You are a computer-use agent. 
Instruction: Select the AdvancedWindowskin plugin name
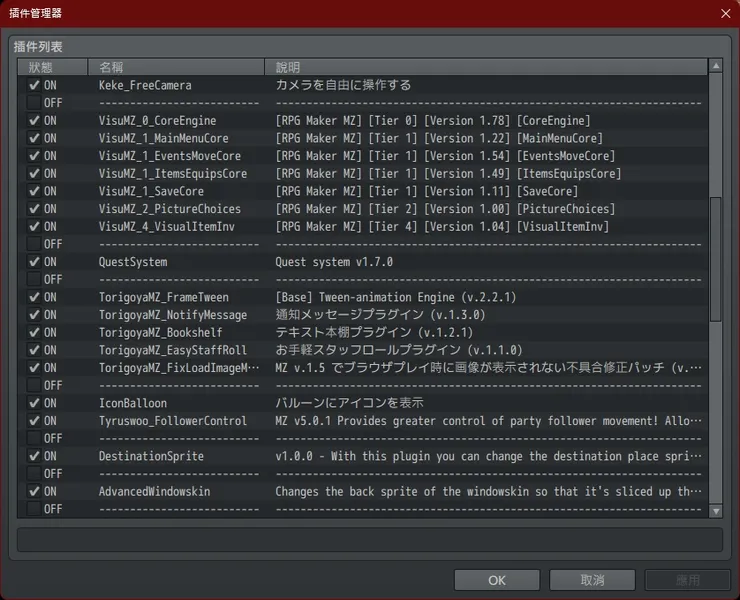154,491
